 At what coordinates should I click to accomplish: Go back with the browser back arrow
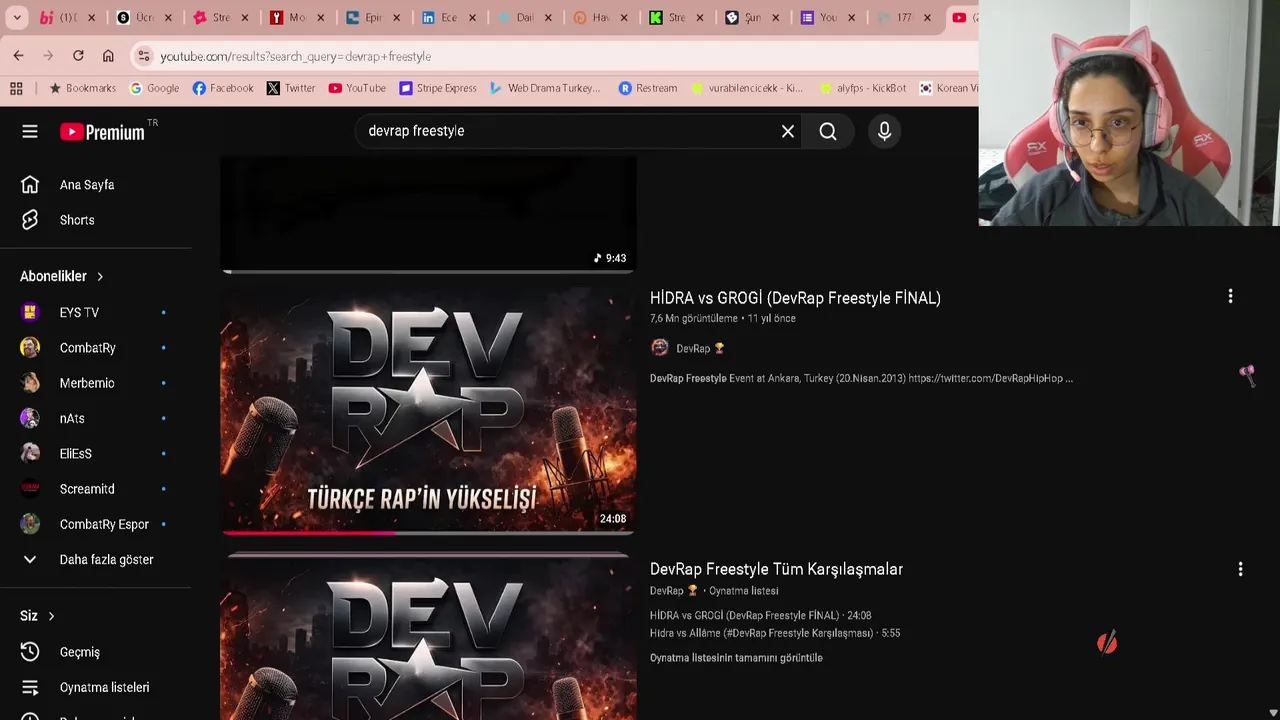18,56
